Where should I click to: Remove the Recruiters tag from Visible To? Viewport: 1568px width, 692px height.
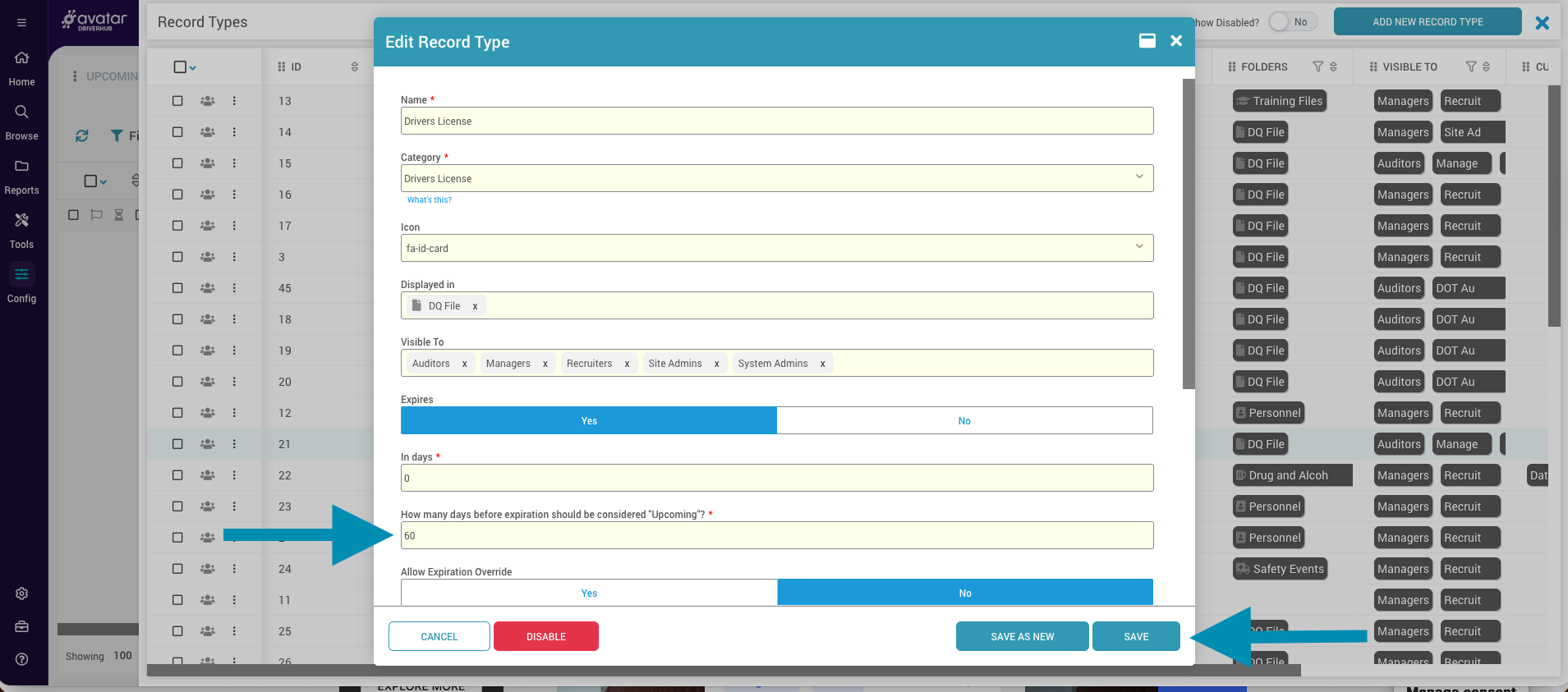[x=627, y=364]
